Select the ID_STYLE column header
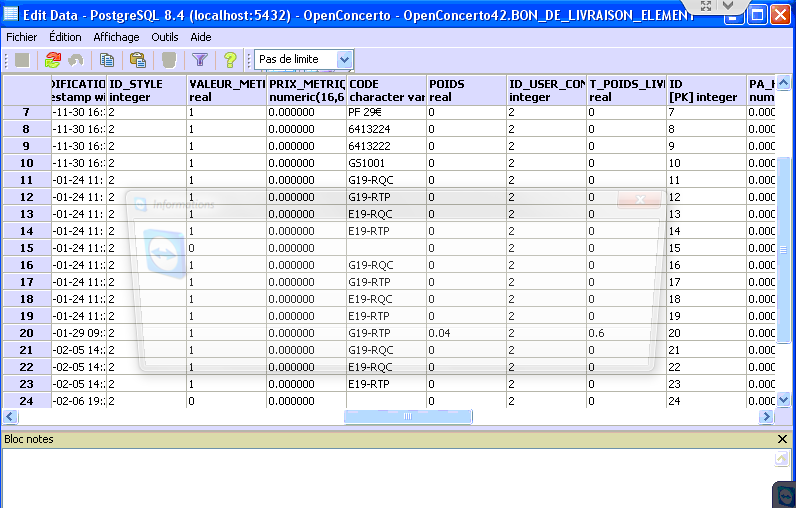This screenshot has height=509, width=798. [x=147, y=90]
